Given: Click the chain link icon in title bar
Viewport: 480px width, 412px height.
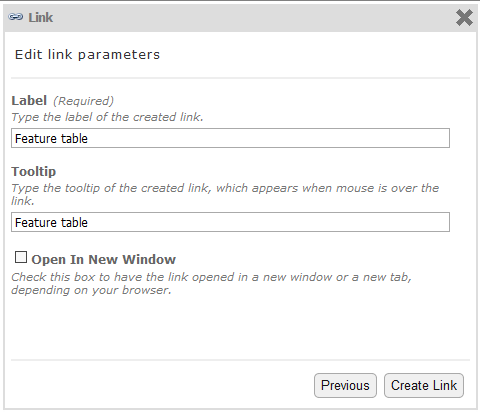Looking at the screenshot, I should (x=16, y=17).
